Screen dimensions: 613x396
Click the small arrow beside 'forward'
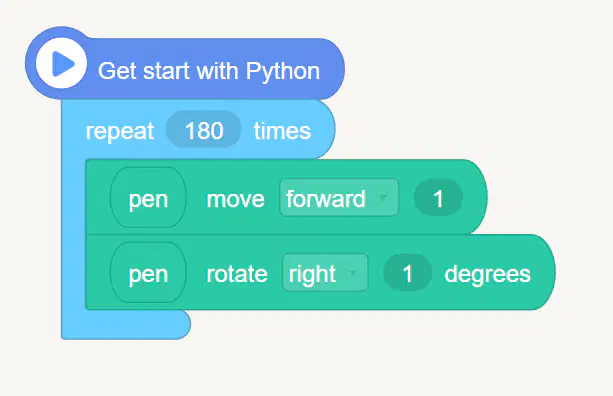click(x=383, y=197)
